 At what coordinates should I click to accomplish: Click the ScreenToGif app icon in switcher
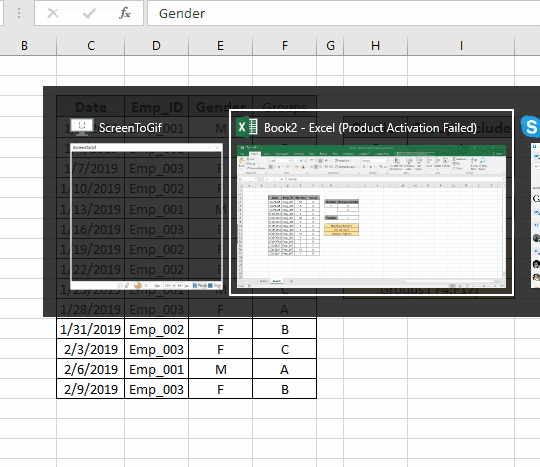[x=82, y=127]
